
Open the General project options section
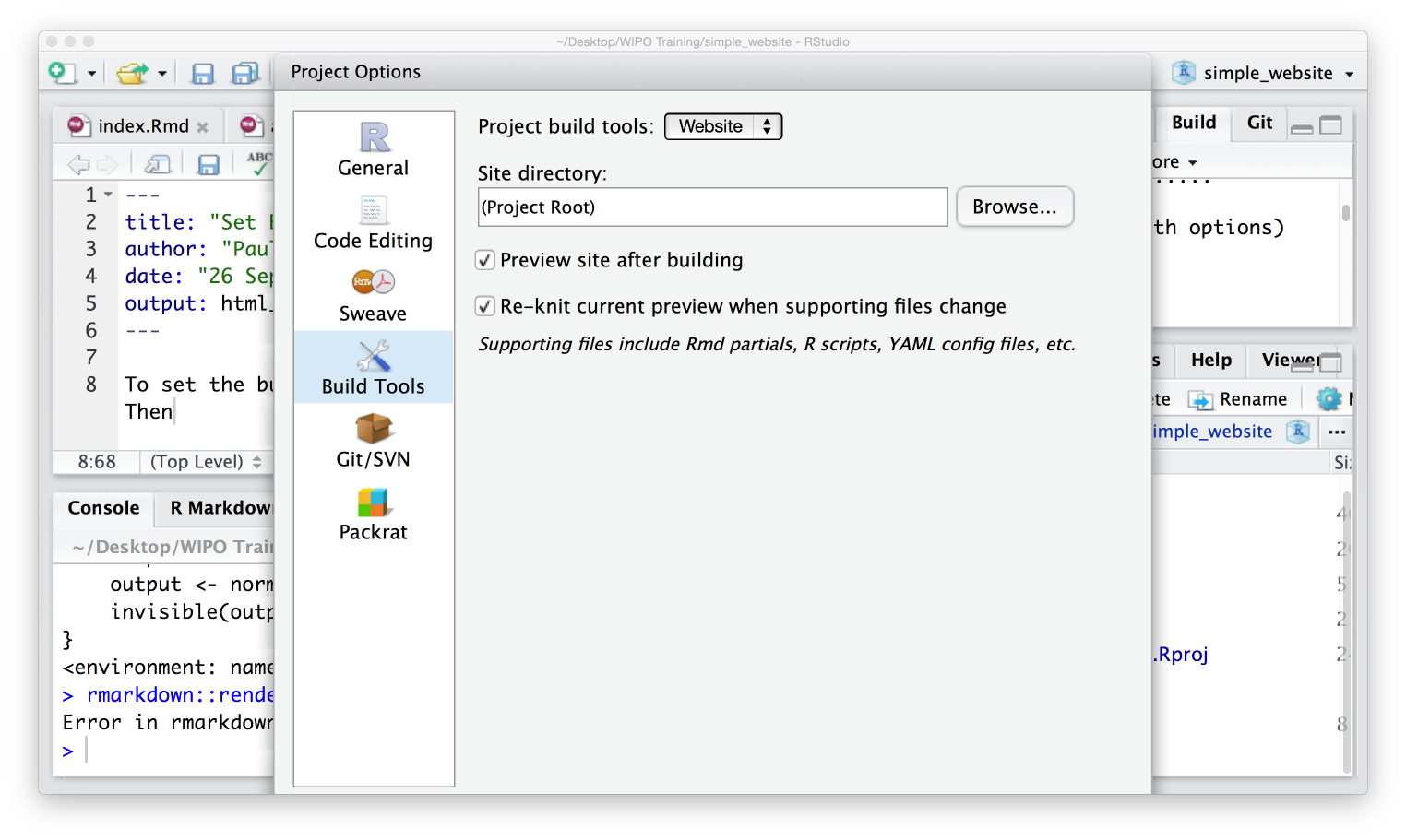pyautogui.click(x=373, y=148)
